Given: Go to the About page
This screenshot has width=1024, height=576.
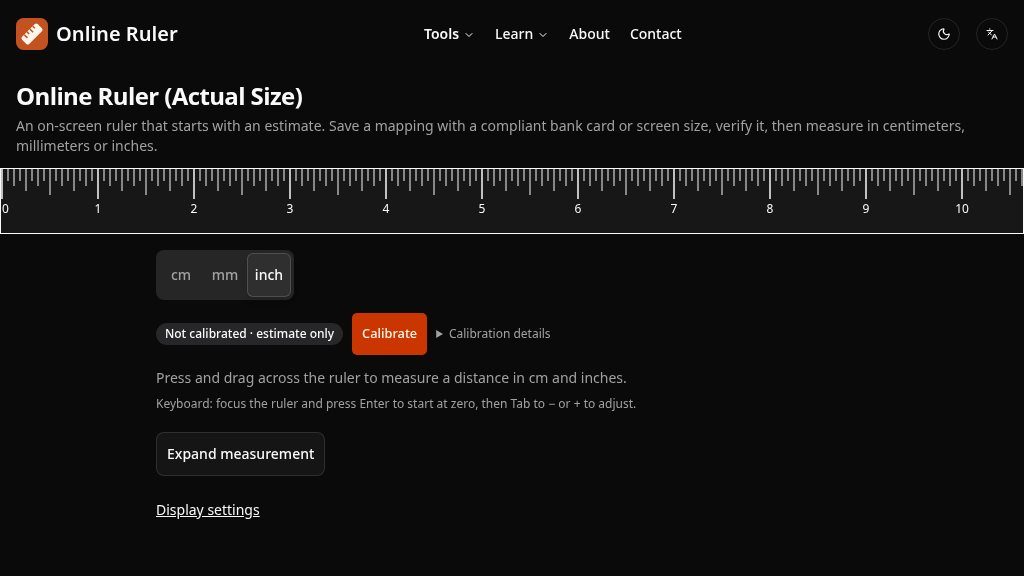Looking at the screenshot, I should point(589,34).
